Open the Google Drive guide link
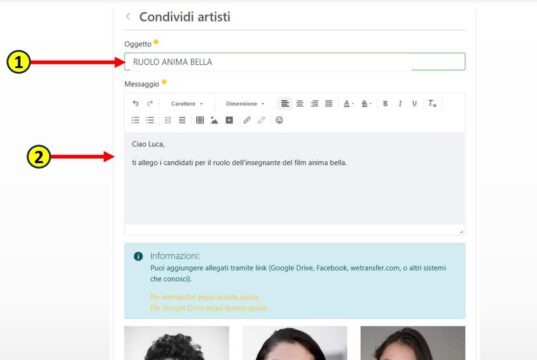537x360 pixels. point(209,308)
